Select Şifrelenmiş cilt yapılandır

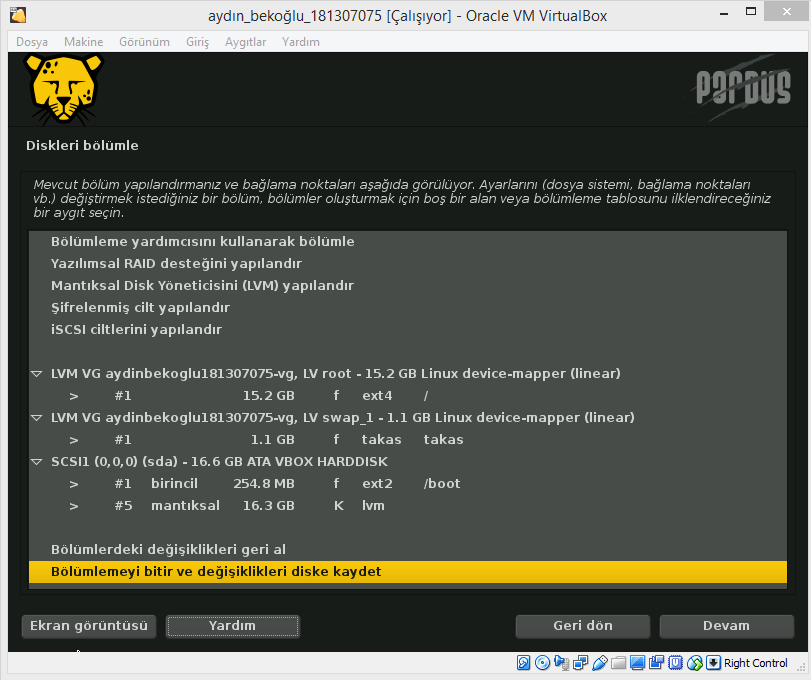coord(408,308)
